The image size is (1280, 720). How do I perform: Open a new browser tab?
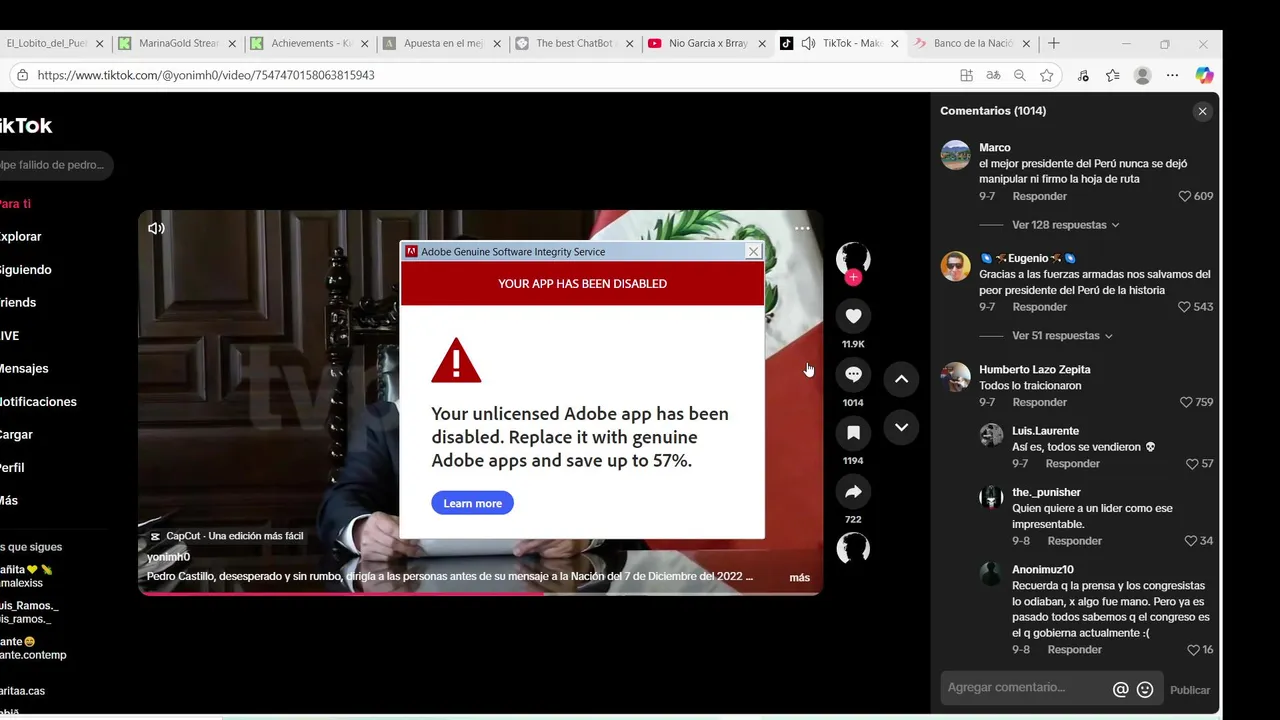coord(1053,43)
